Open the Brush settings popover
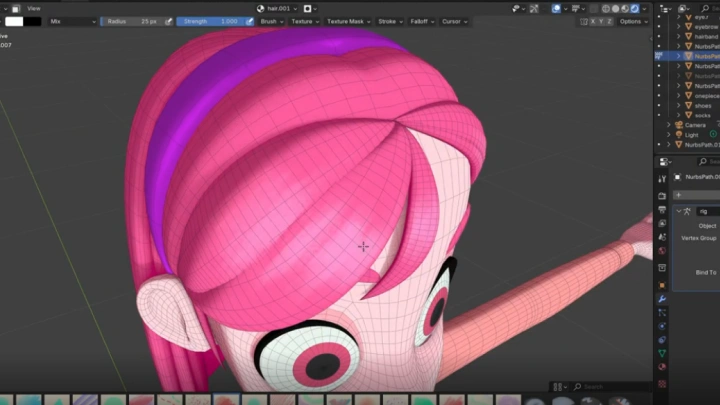The image size is (720, 405). [x=272, y=22]
